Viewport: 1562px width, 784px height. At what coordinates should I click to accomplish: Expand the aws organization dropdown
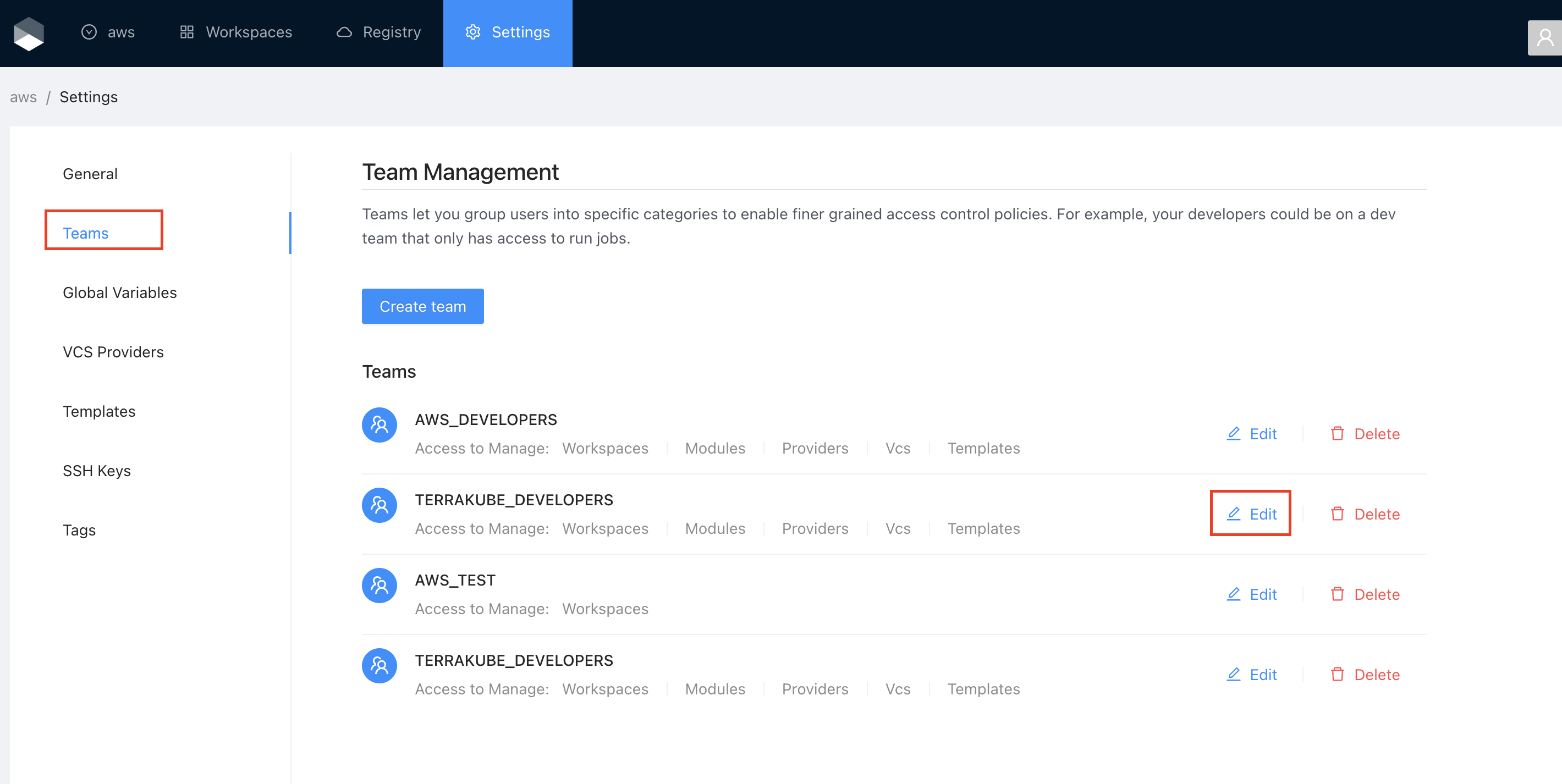pyautogui.click(x=108, y=32)
